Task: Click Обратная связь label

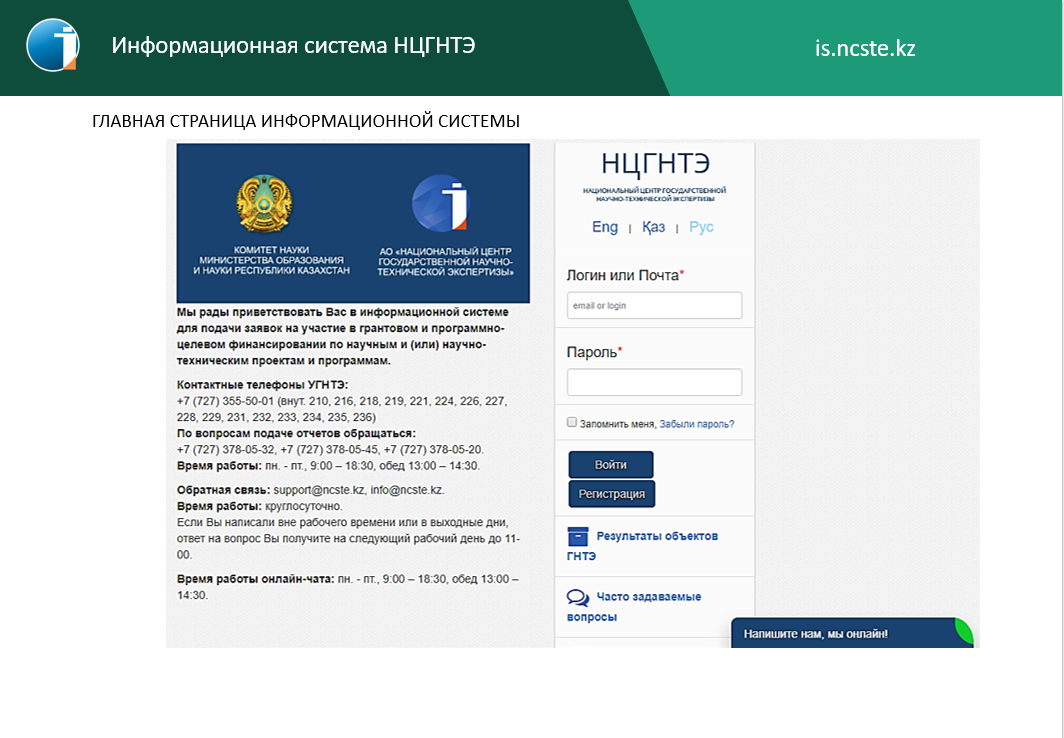Action: pos(223,490)
